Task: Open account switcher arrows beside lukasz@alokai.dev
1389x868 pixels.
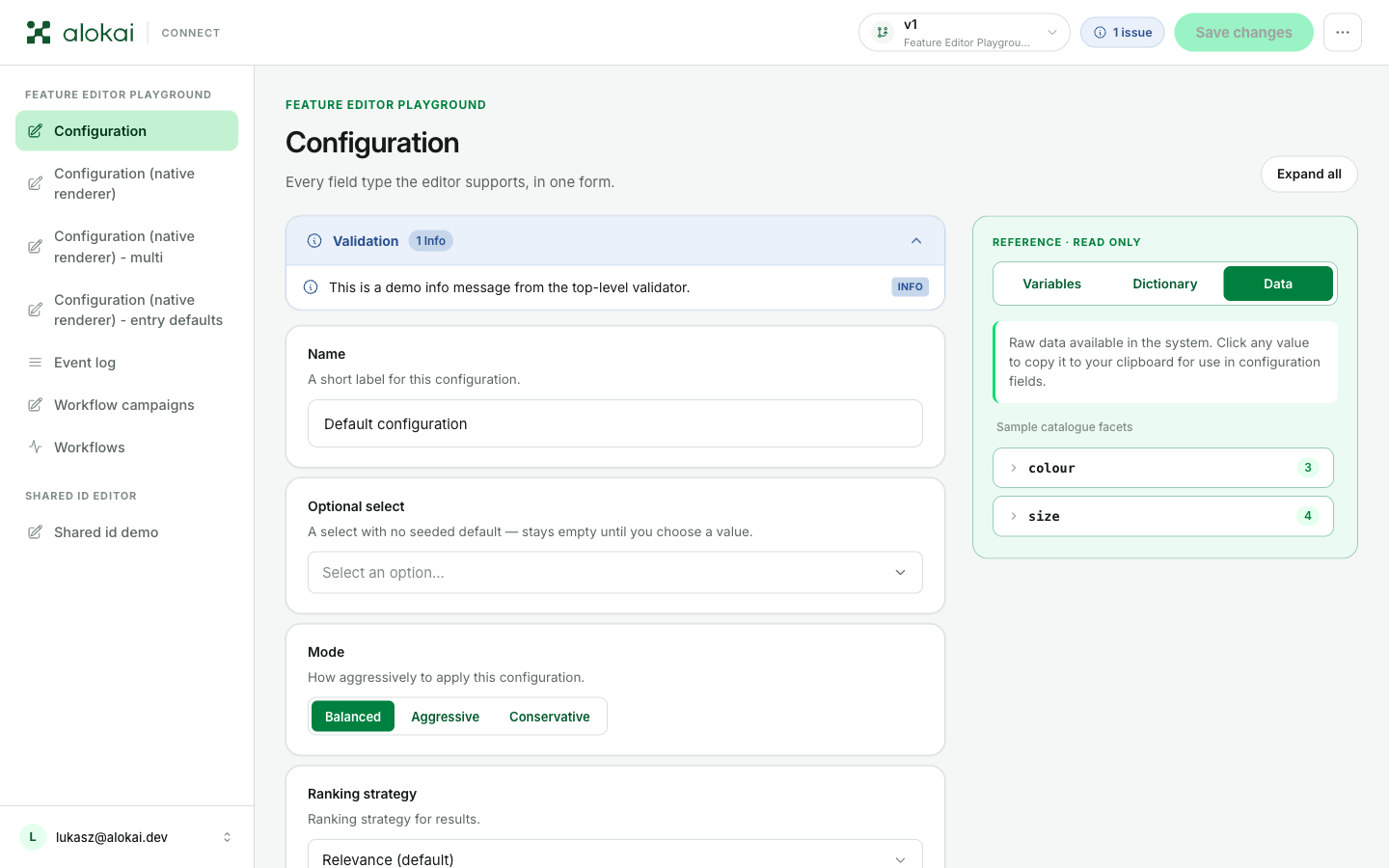Action: 228,837
